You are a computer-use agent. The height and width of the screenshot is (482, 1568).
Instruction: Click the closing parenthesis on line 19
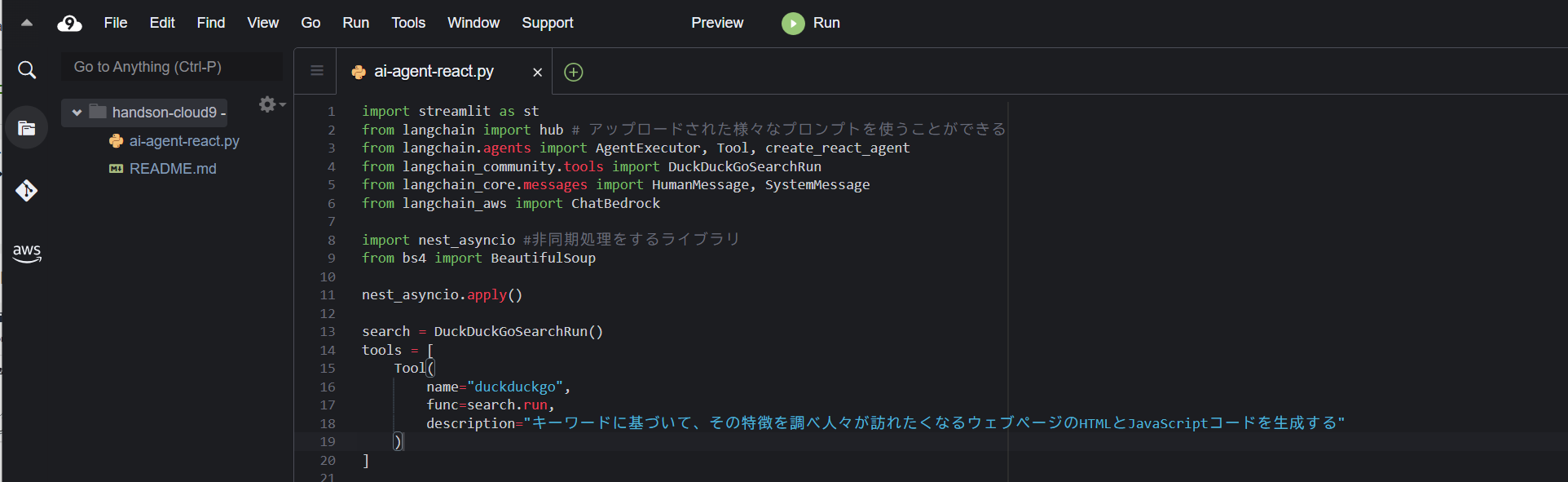(x=398, y=442)
